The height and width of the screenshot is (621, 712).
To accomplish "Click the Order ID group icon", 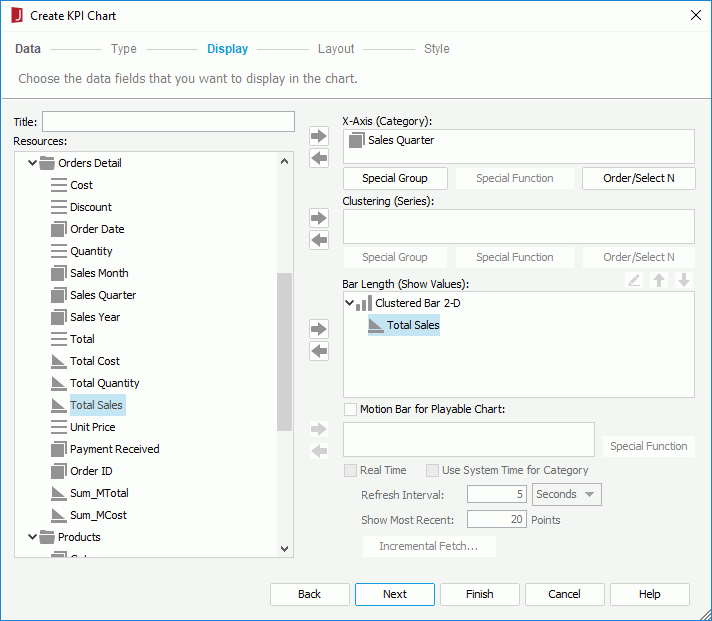I will tap(59, 471).
